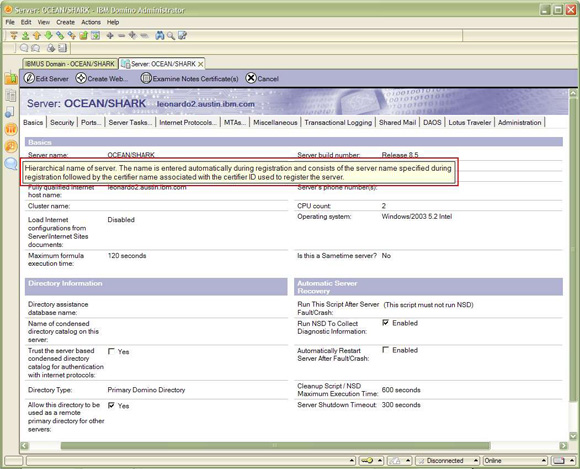The height and width of the screenshot is (469, 580).
Task: Click the document with blue globe sidebar icon
Action: pos(11,112)
